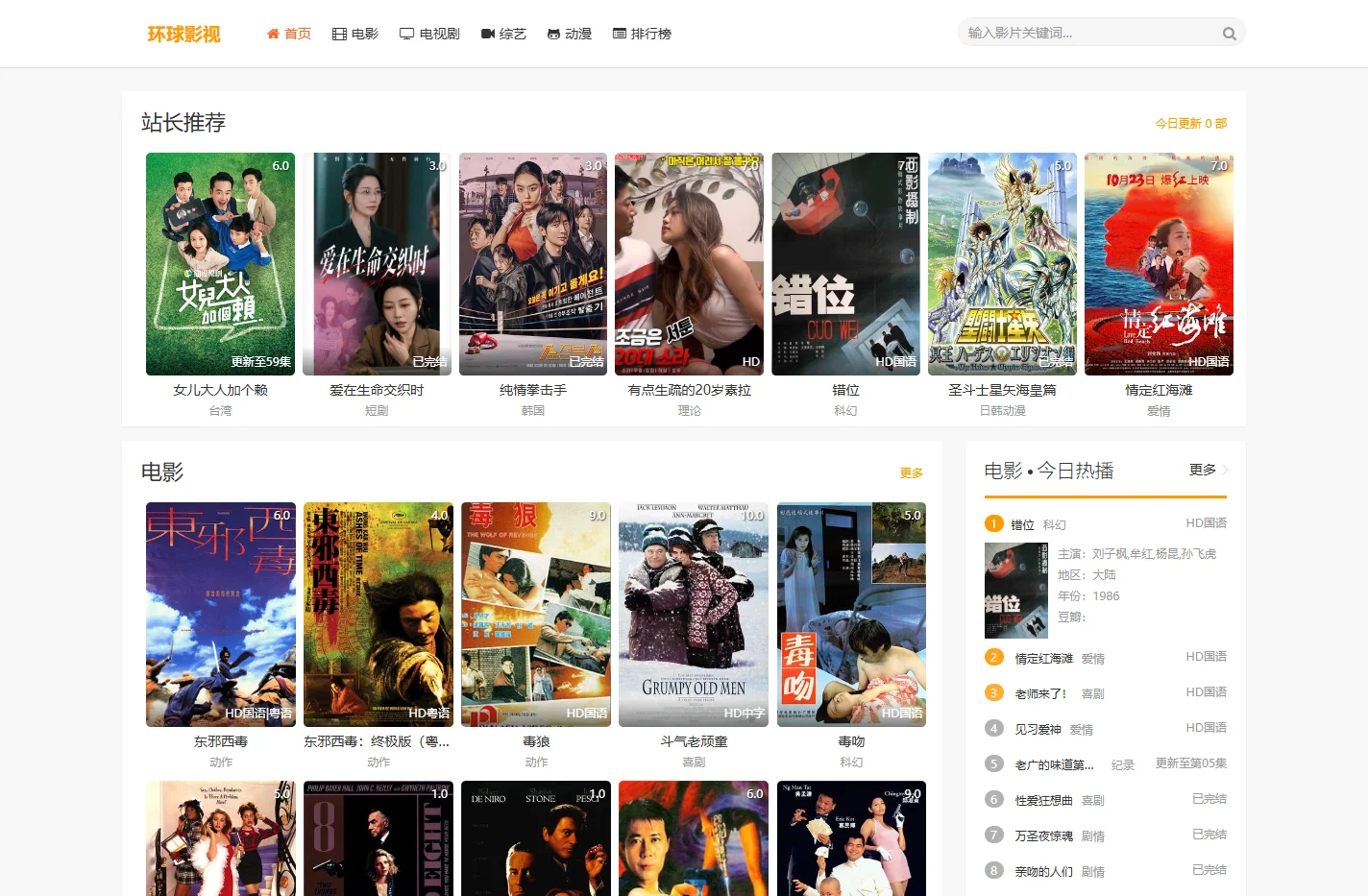Expand the chevron next to 今日热播 更多

click(1225, 470)
